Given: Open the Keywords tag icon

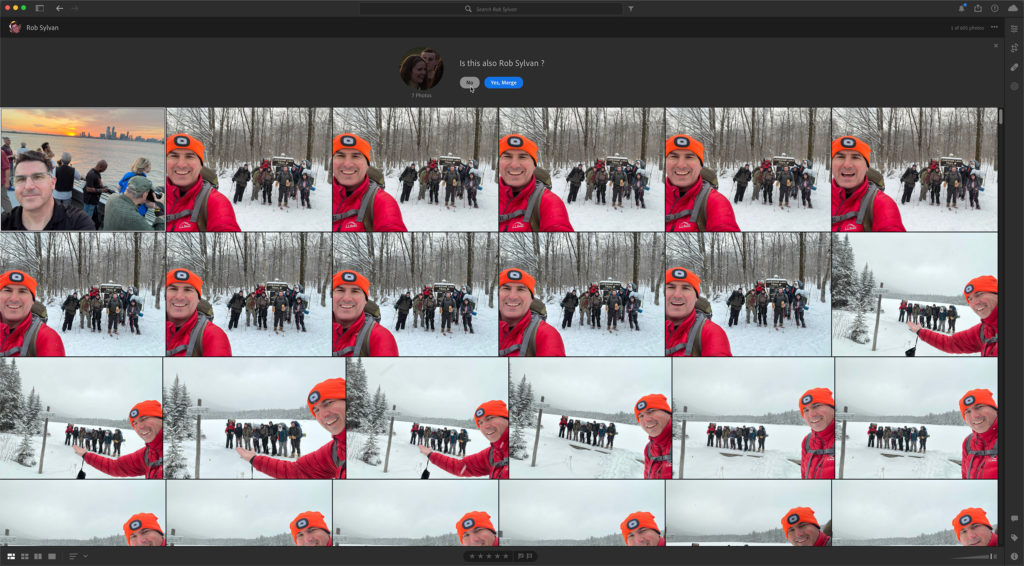Looking at the screenshot, I should (x=1014, y=537).
